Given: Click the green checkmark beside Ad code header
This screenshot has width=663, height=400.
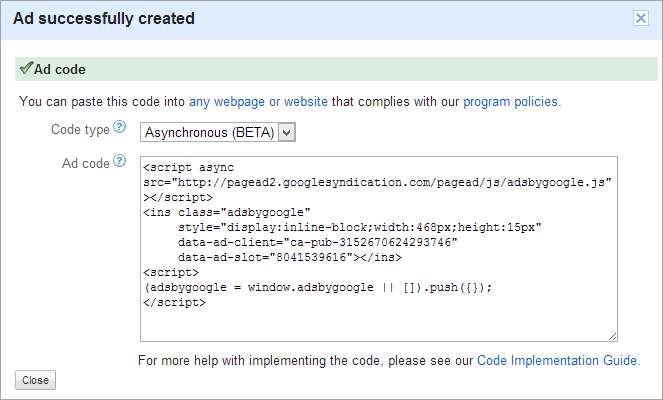Looking at the screenshot, I should click(26, 68).
